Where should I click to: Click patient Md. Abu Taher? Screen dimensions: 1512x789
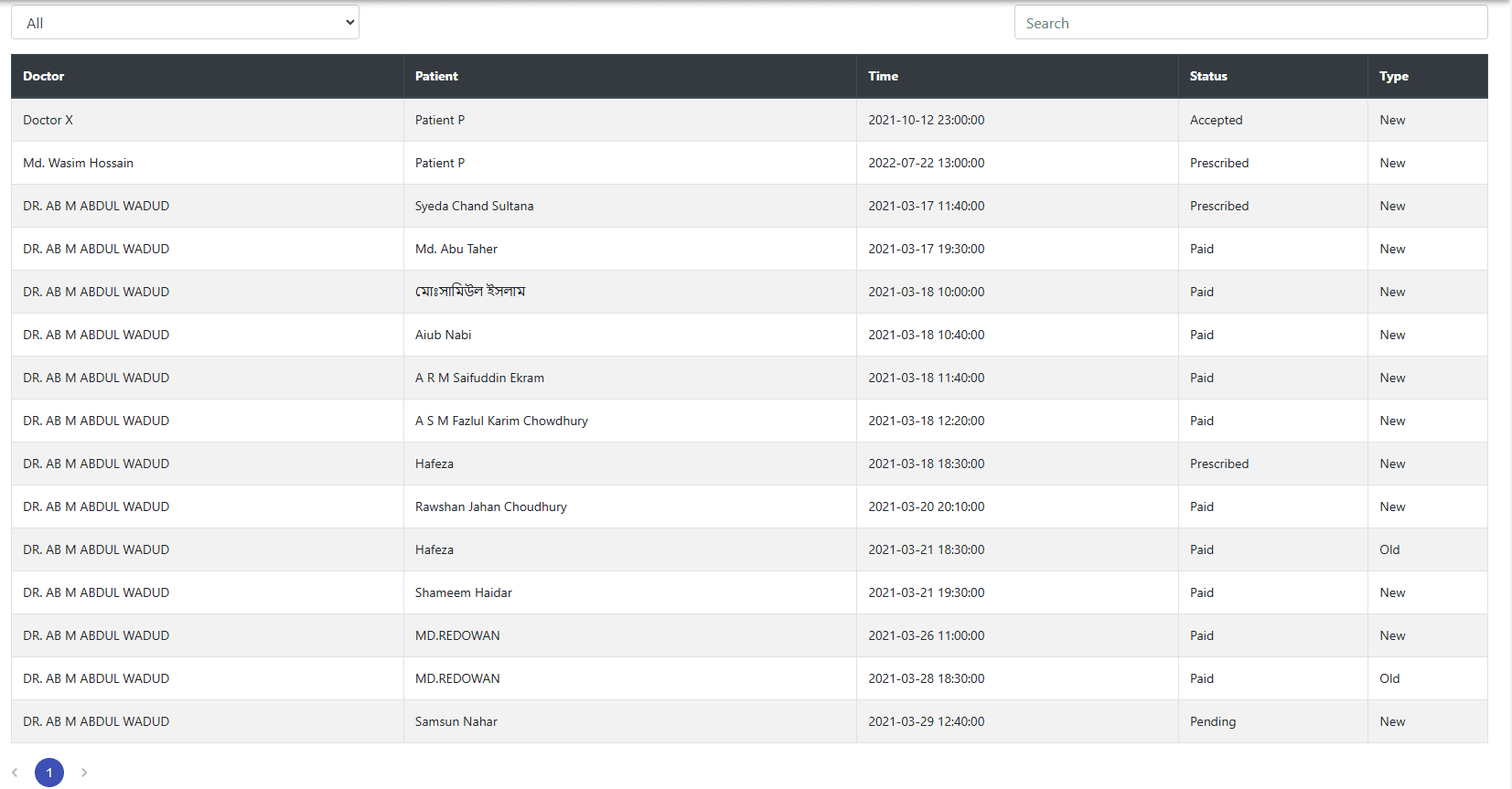pos(456,249)
